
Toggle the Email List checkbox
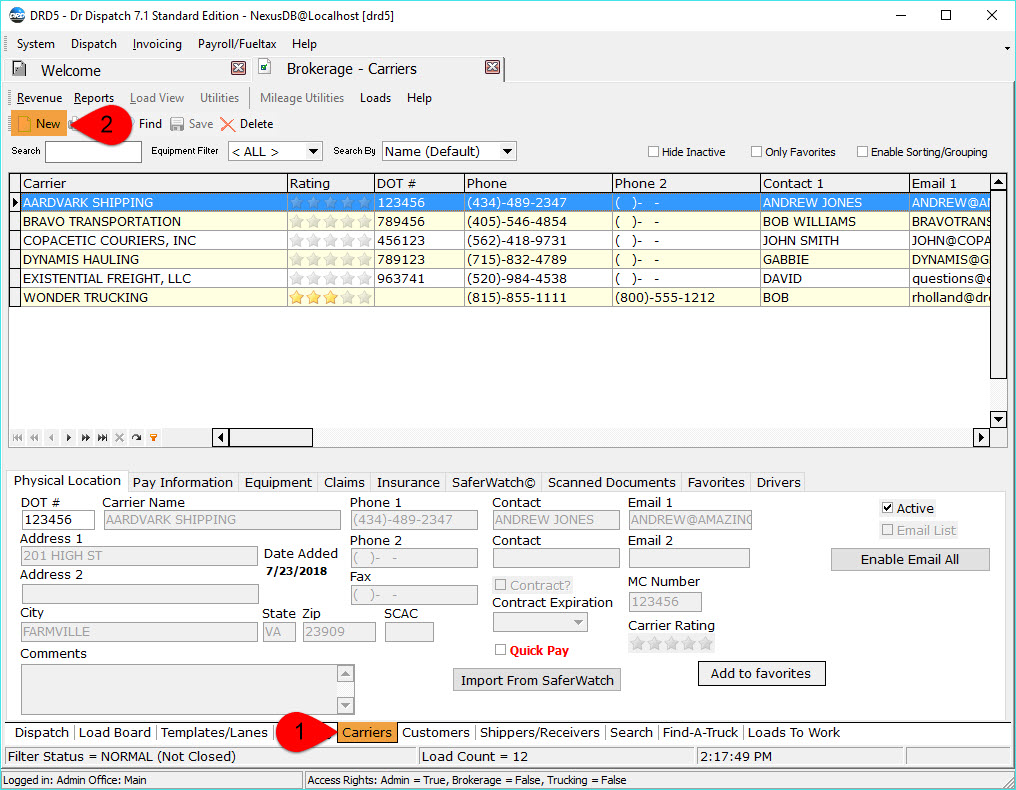pos(888,529)
